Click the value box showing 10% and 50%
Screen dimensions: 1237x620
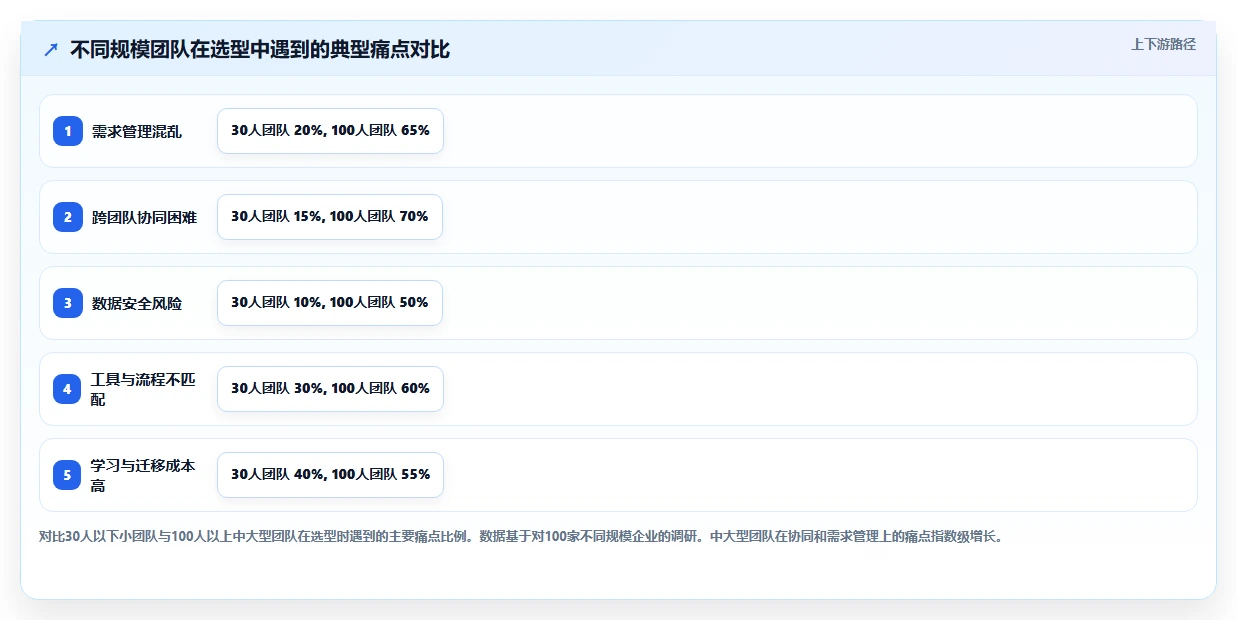click(x=330, y=303)
